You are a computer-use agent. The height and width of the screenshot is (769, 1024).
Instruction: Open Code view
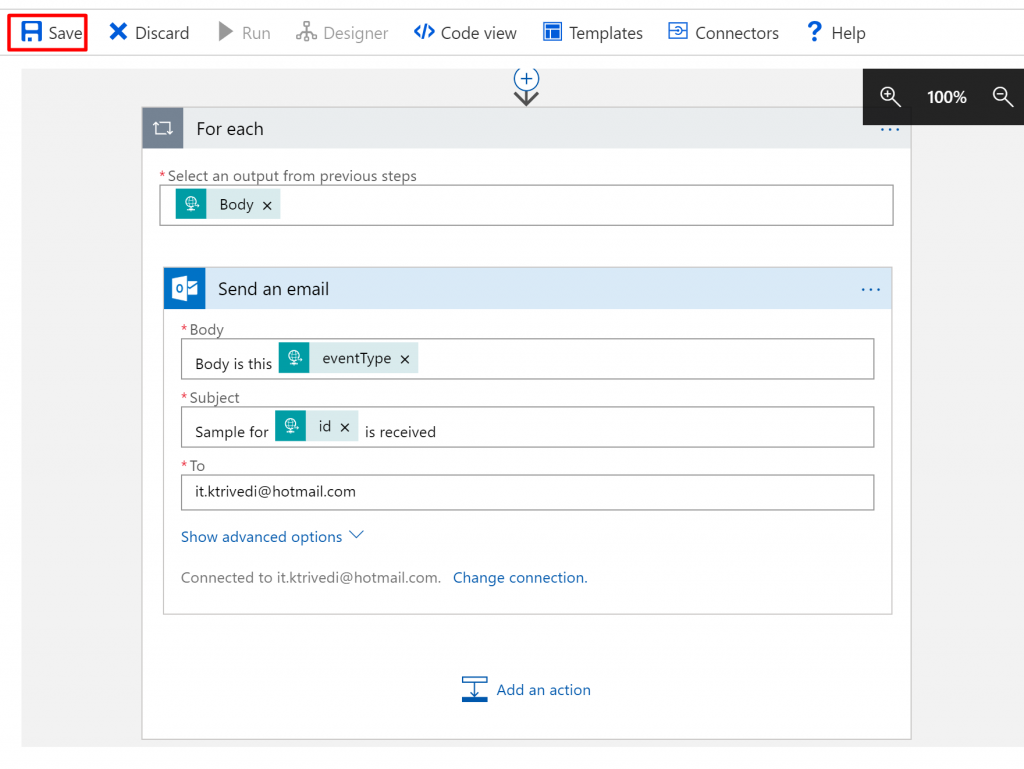click(465, 33)
